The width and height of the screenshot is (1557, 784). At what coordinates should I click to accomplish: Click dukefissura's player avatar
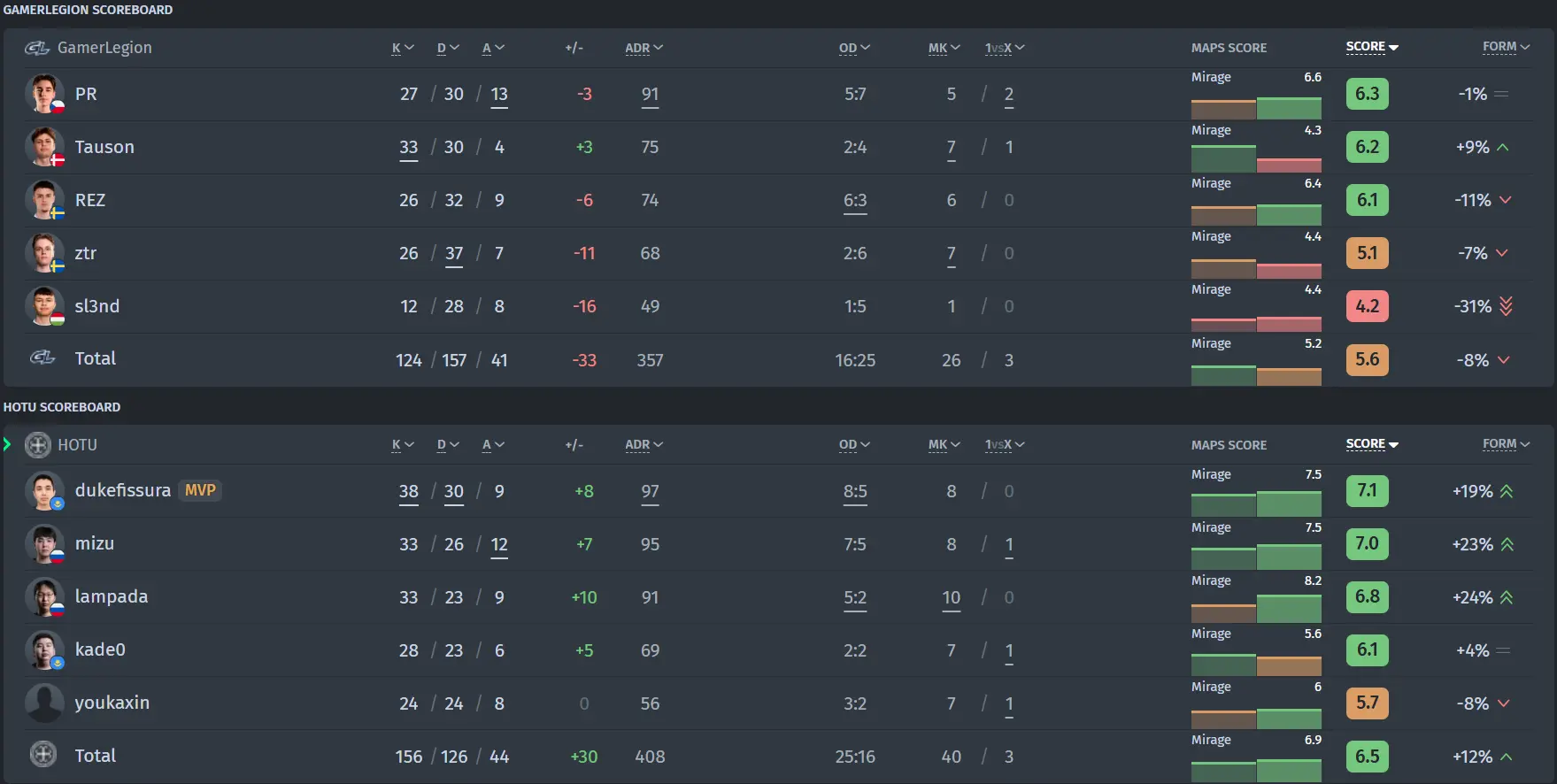(44, 491)
